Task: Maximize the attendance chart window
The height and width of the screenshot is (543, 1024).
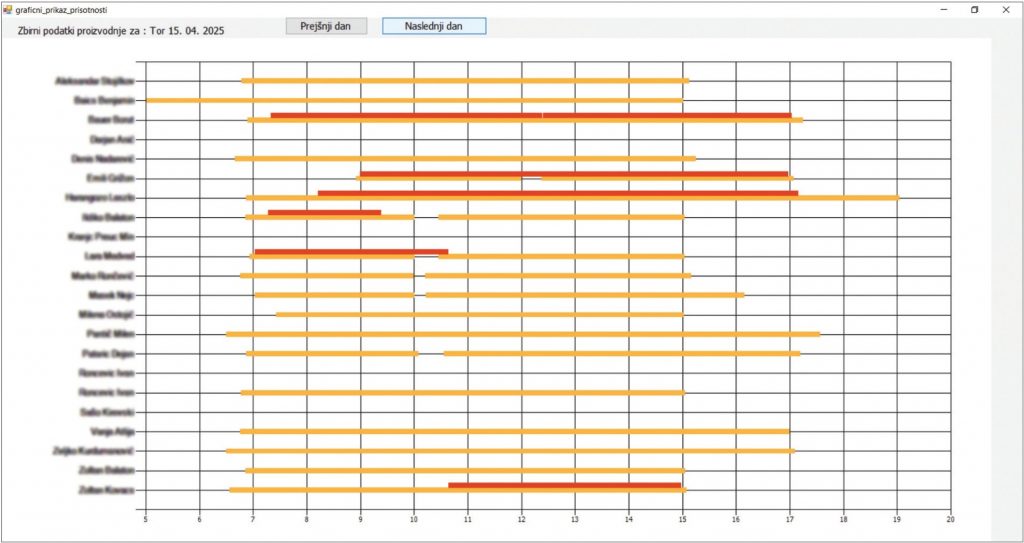Action: pos(975,9)
